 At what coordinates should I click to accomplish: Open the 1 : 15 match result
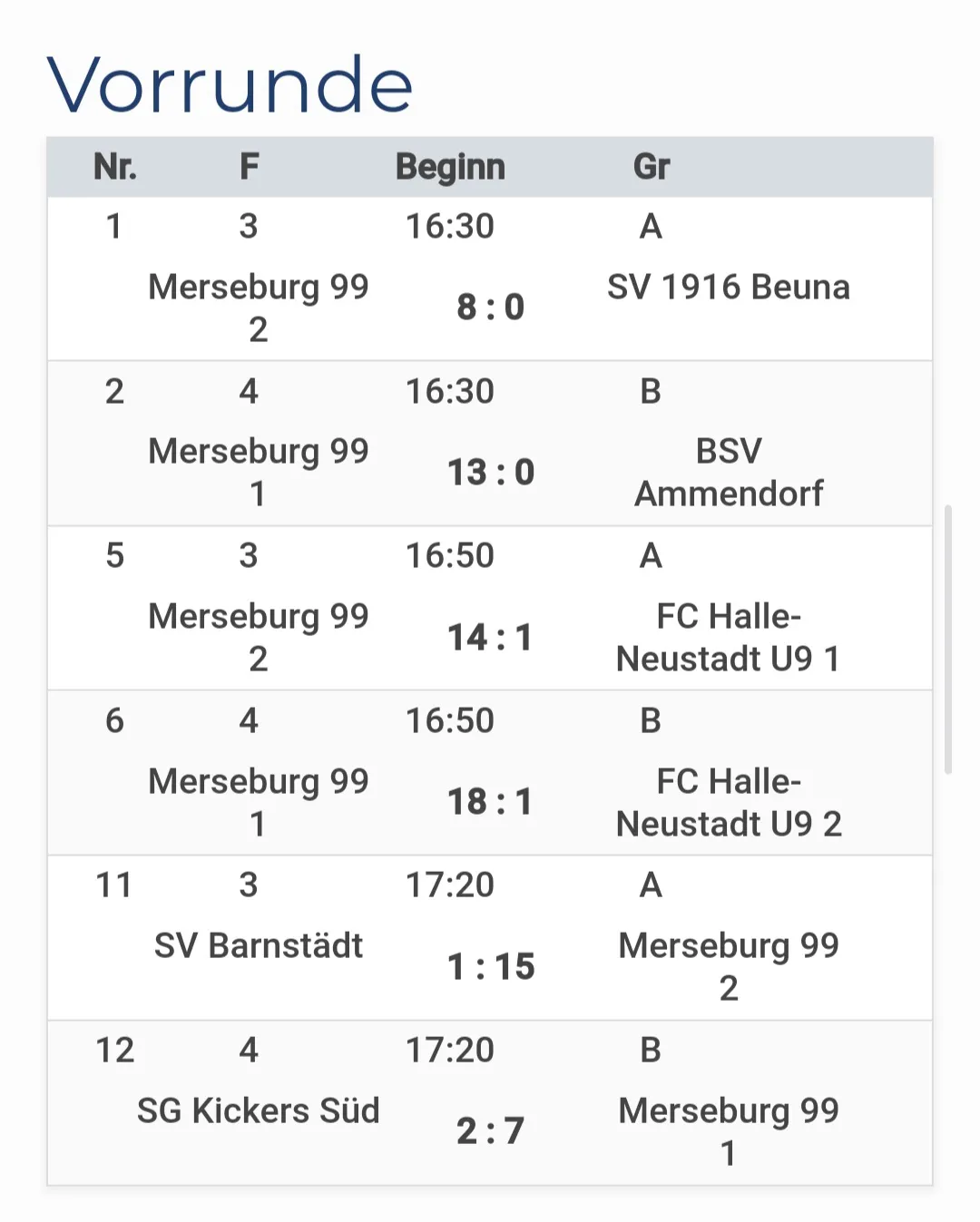tap(490, 967)
